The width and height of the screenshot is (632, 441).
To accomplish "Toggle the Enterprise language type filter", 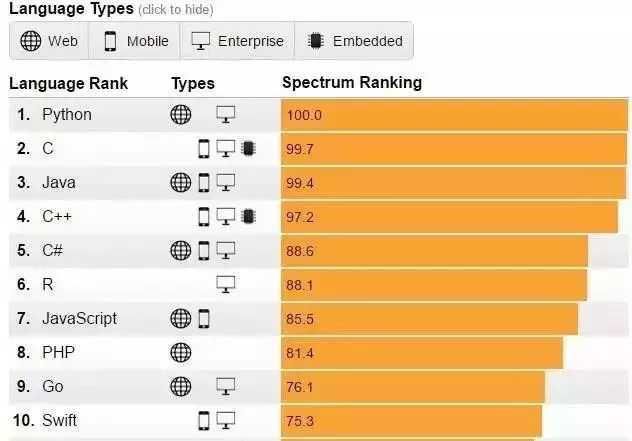I will [x=237, y=41].
